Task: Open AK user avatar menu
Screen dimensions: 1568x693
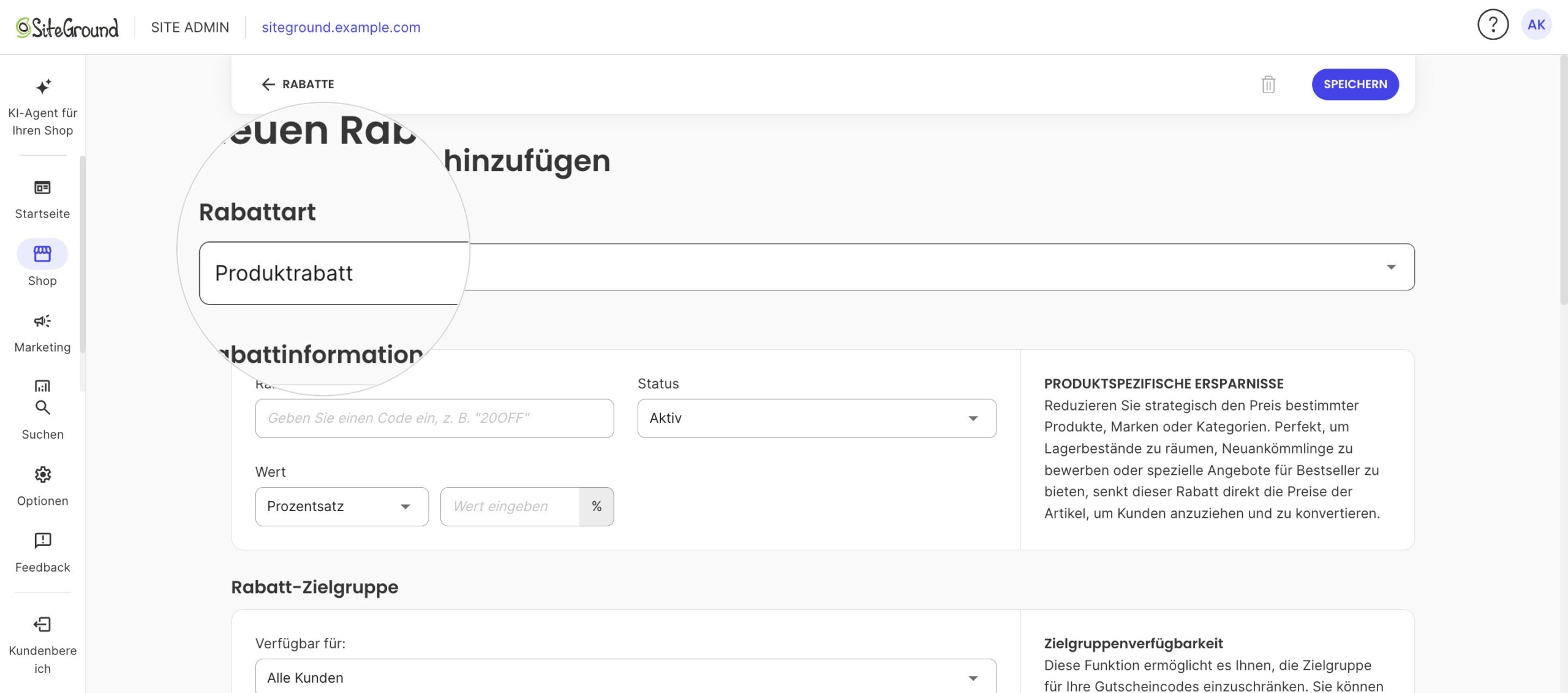Action: point(1536,25)
